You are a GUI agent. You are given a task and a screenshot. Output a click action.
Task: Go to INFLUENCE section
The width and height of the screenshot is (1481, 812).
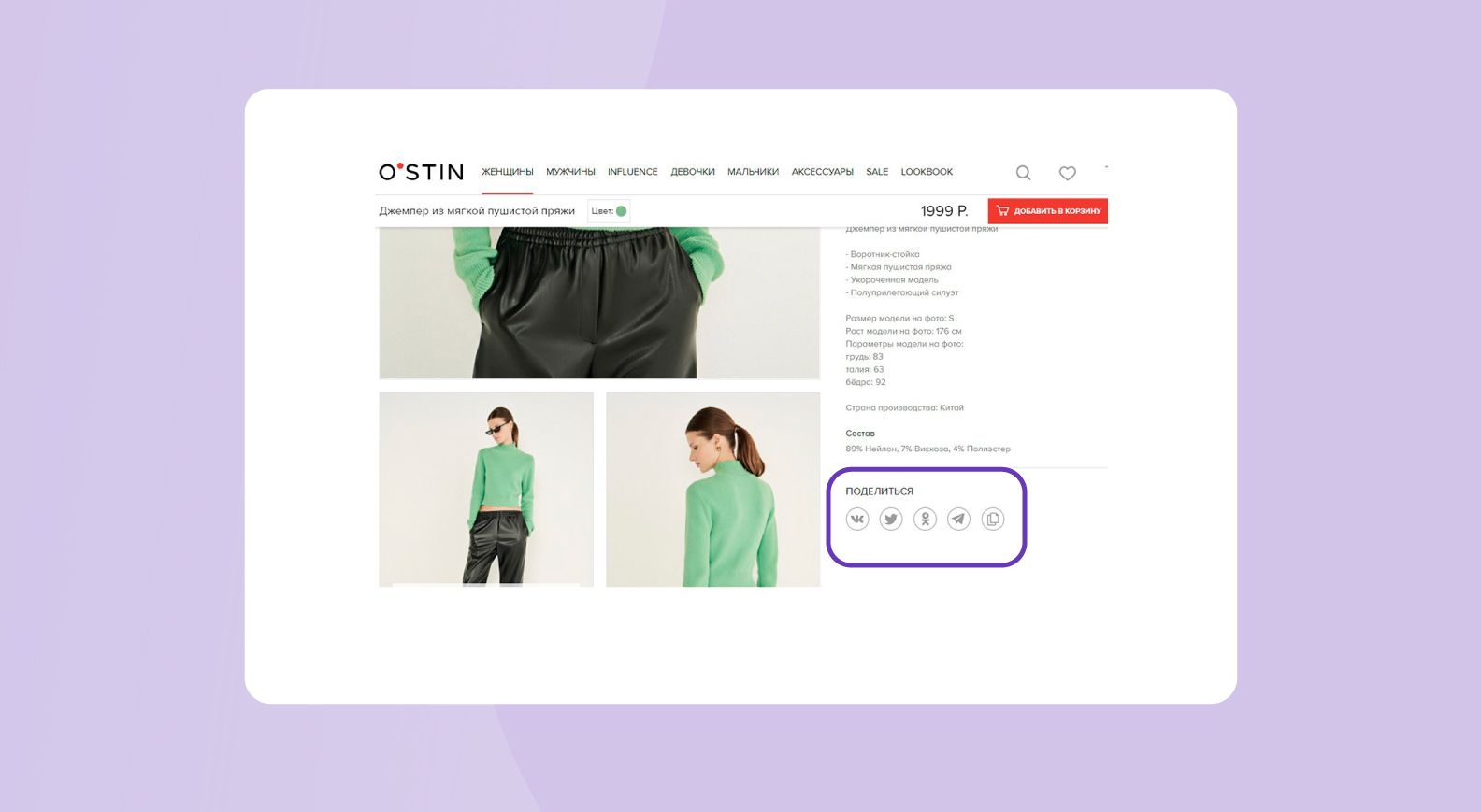633,172
